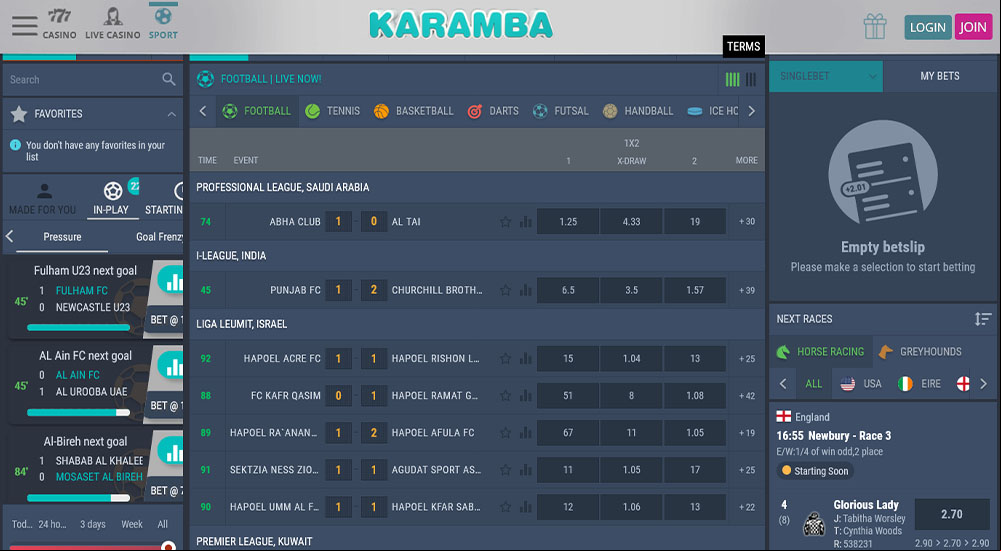Click the Favorites star icon

pos(19,114)
